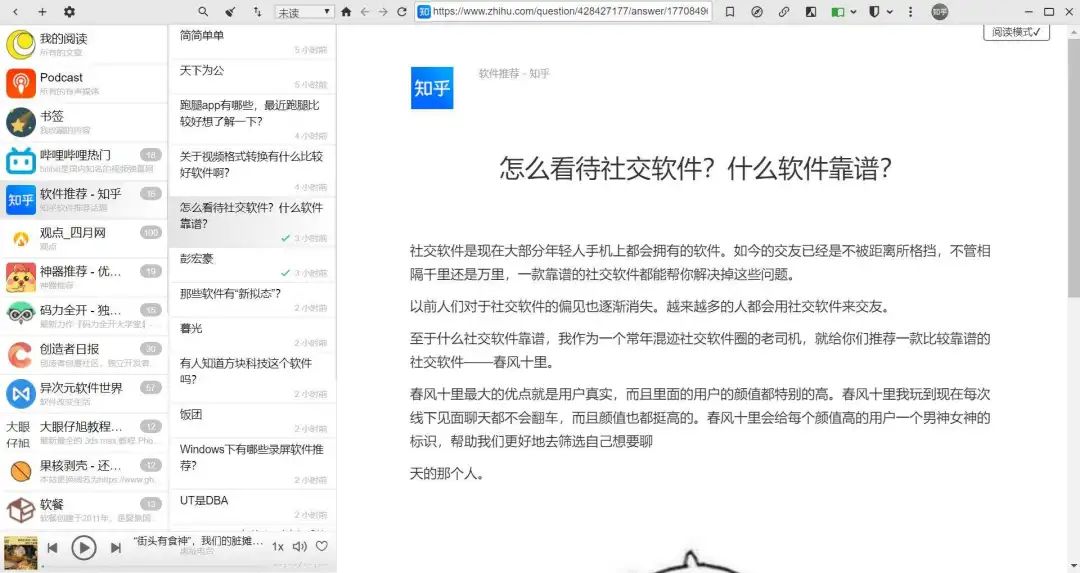Open the article 跑腿app有哪些

click(252, 119)
